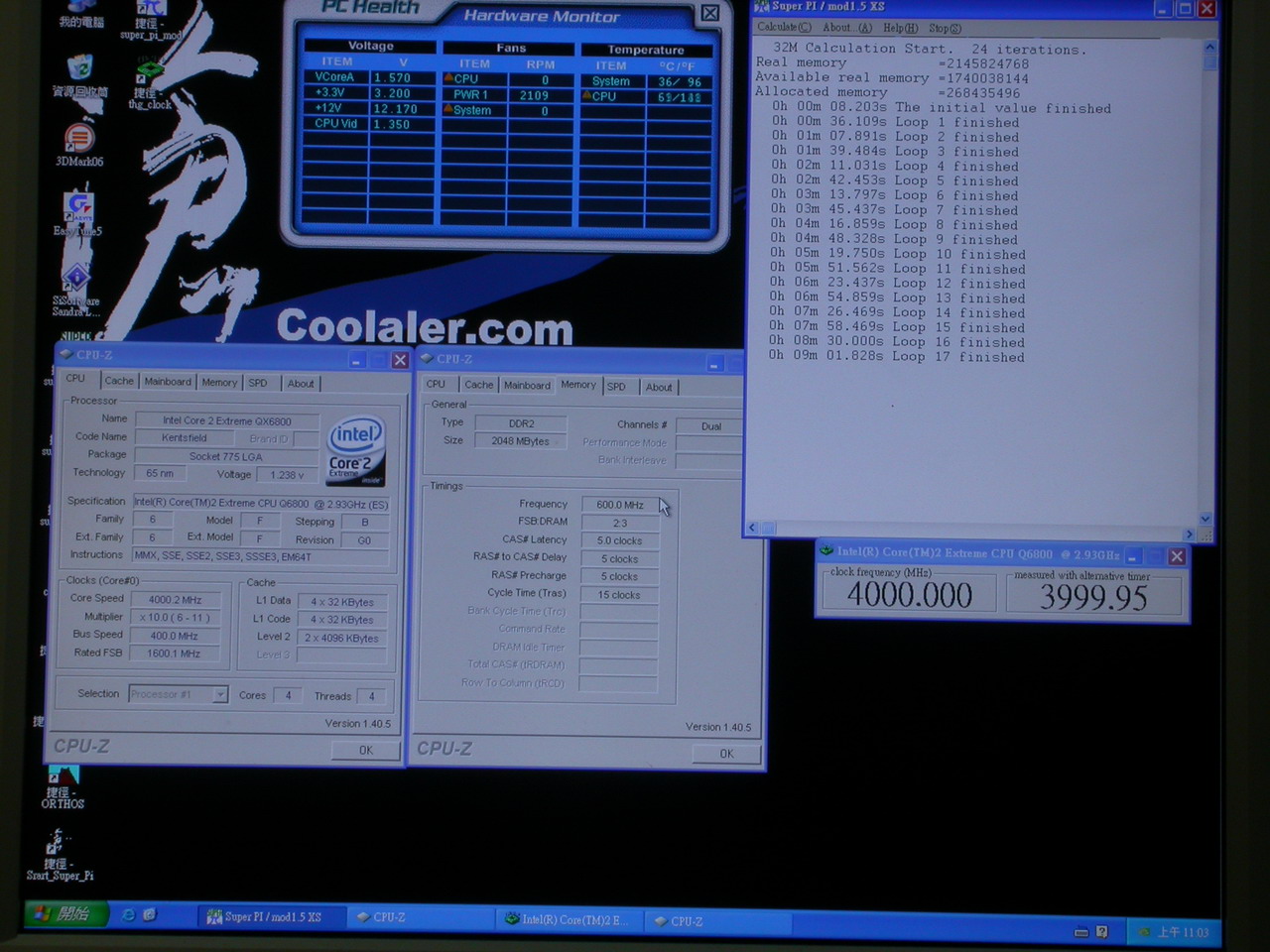Click the keyboard language bar icon
The width and height of the screenshot is (1270, 952).
click(1081, 932)
